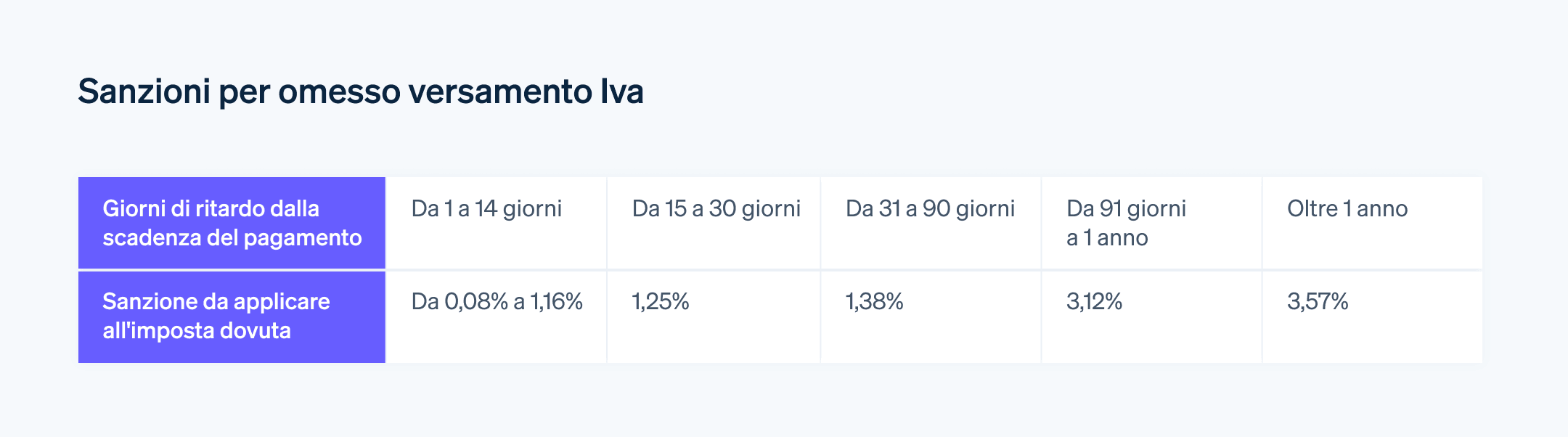Select the 1,16% figure in the first cell
The image size is (1568, 437).
coord(557,301)
